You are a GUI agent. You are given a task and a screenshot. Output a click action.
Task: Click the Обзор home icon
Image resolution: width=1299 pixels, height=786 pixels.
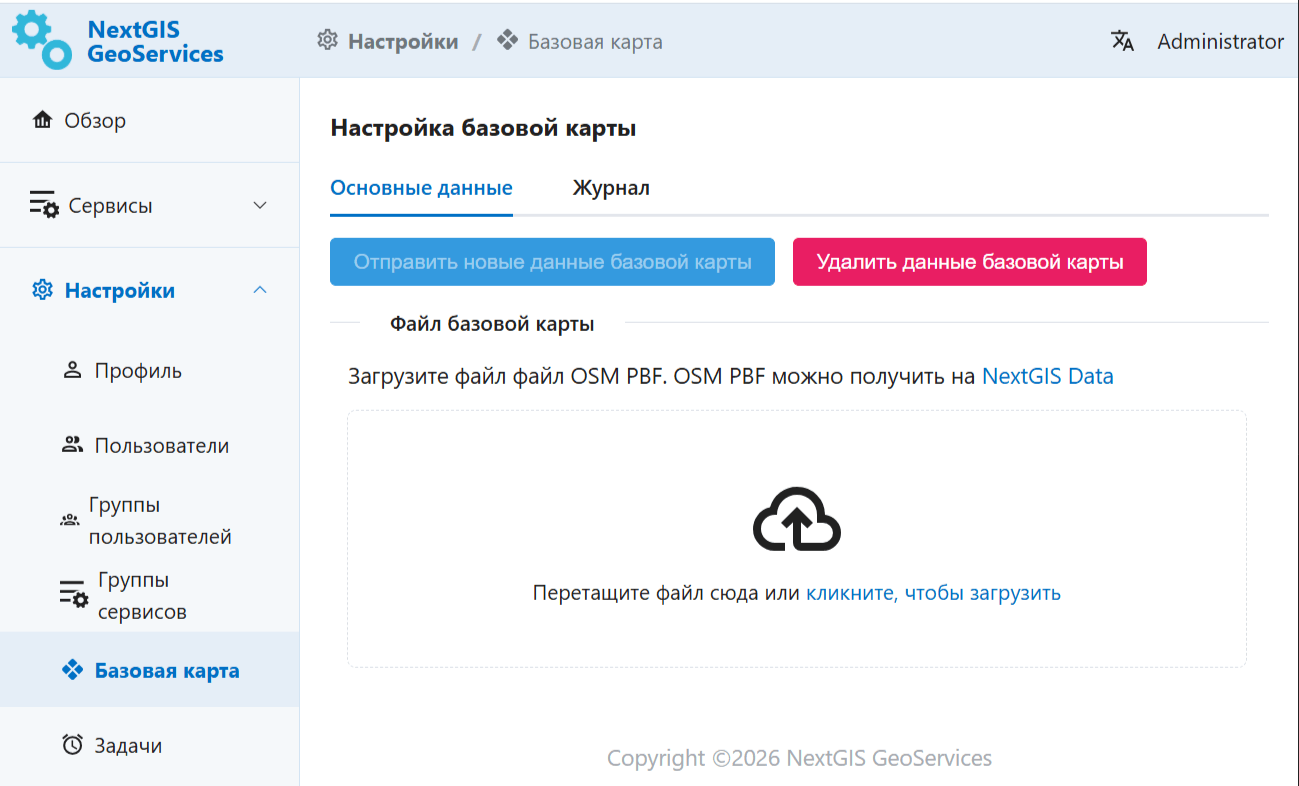point(42,121)
